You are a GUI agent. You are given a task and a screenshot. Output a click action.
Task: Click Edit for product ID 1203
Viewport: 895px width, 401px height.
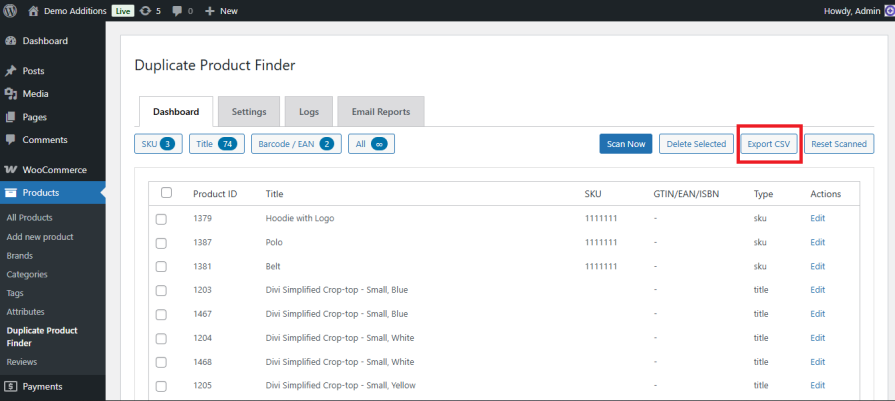(x=817, y=290)
